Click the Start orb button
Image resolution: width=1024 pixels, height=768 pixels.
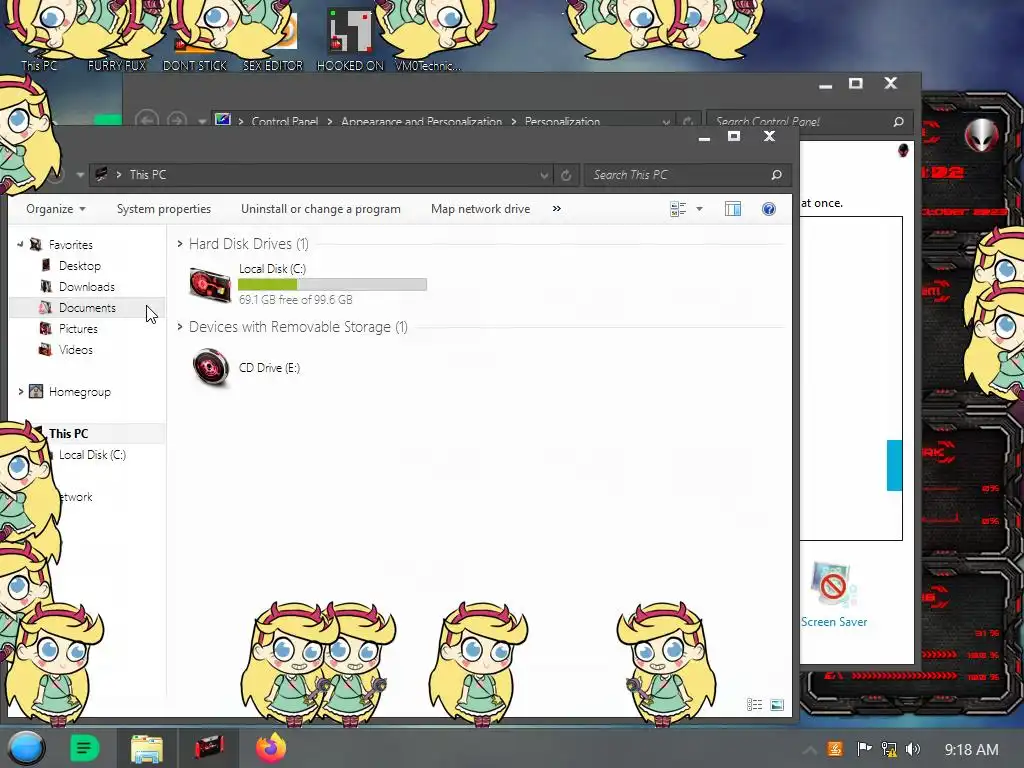(26, 748)
